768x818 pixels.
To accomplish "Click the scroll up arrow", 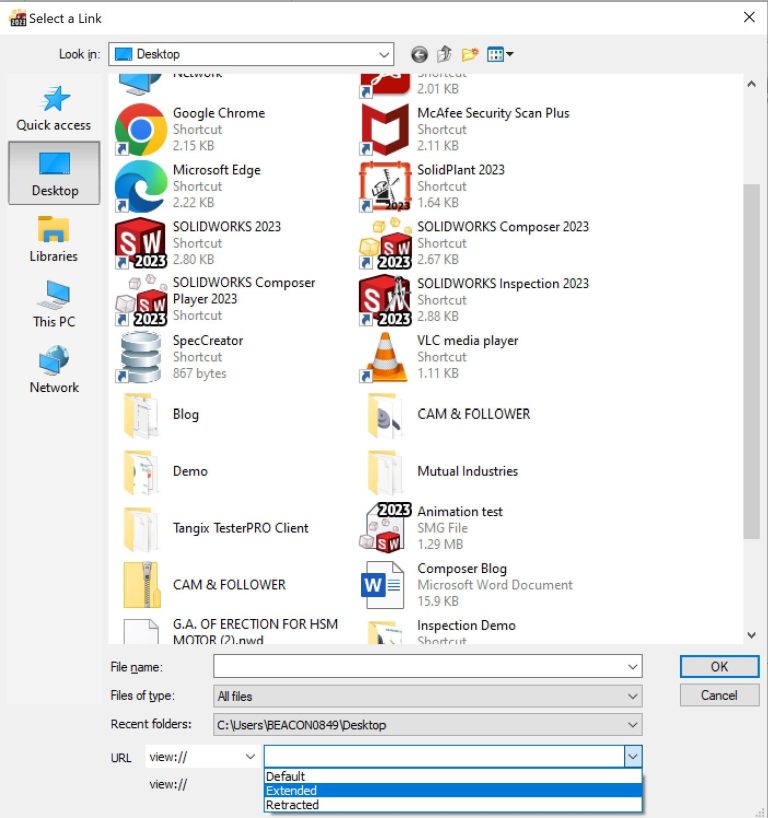I will coord(751,83).
